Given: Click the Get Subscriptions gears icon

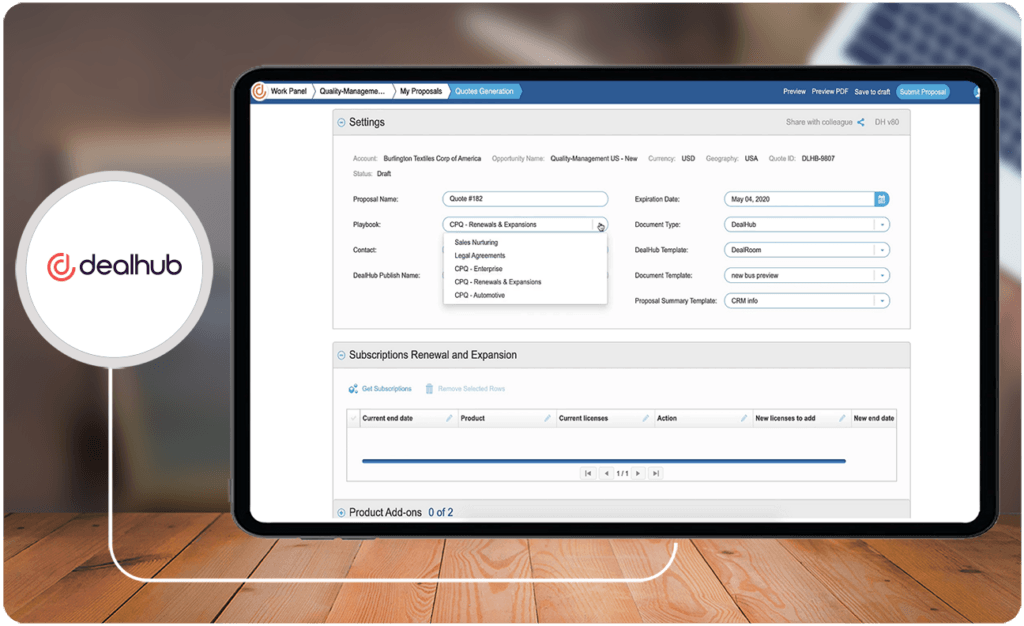Looking at the screenshot, I should coord(353,389).
